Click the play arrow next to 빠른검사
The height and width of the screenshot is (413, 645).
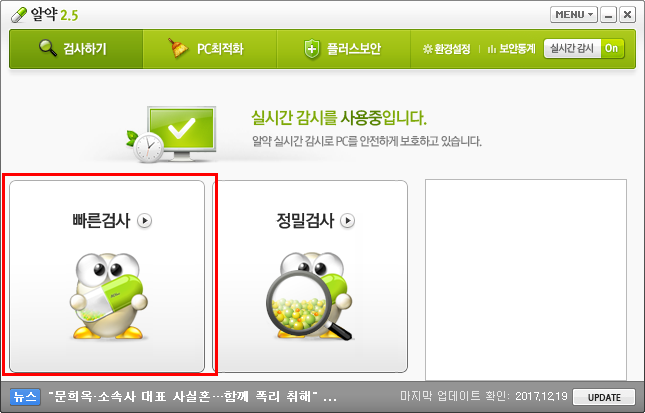tap(144, 221)
